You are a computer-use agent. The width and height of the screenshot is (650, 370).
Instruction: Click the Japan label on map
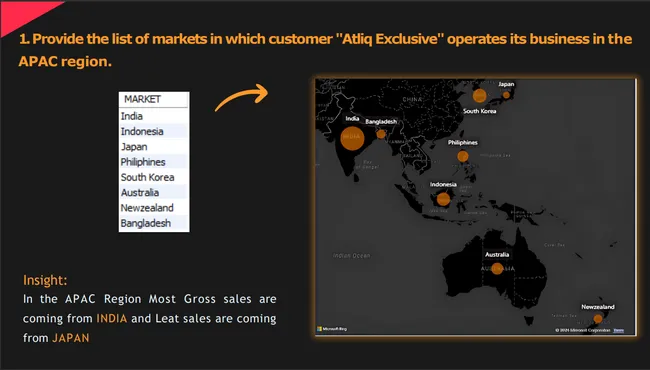(x=506, y=84)
